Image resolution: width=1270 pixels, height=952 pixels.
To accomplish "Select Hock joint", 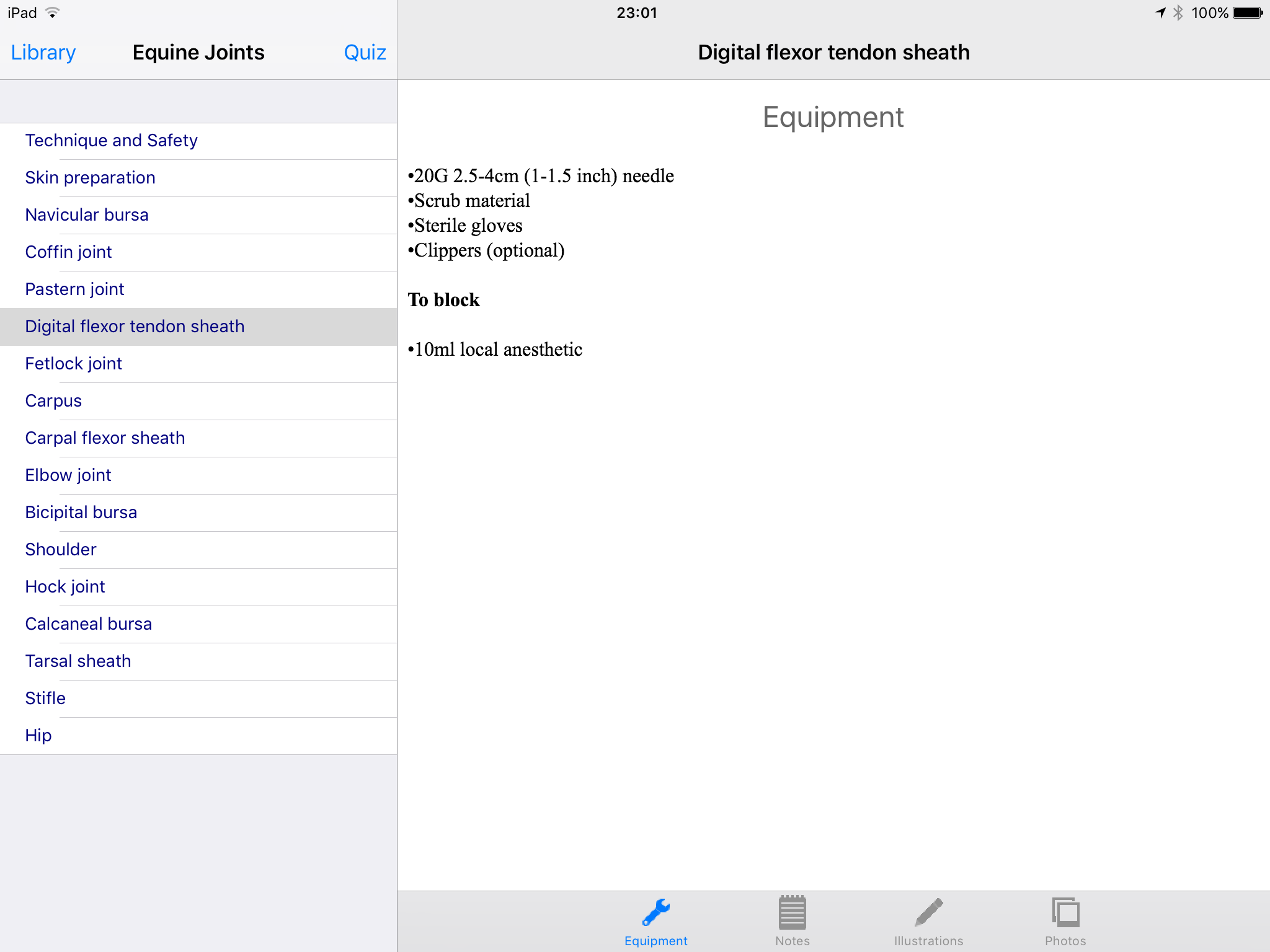I will (x=198, y=587).
